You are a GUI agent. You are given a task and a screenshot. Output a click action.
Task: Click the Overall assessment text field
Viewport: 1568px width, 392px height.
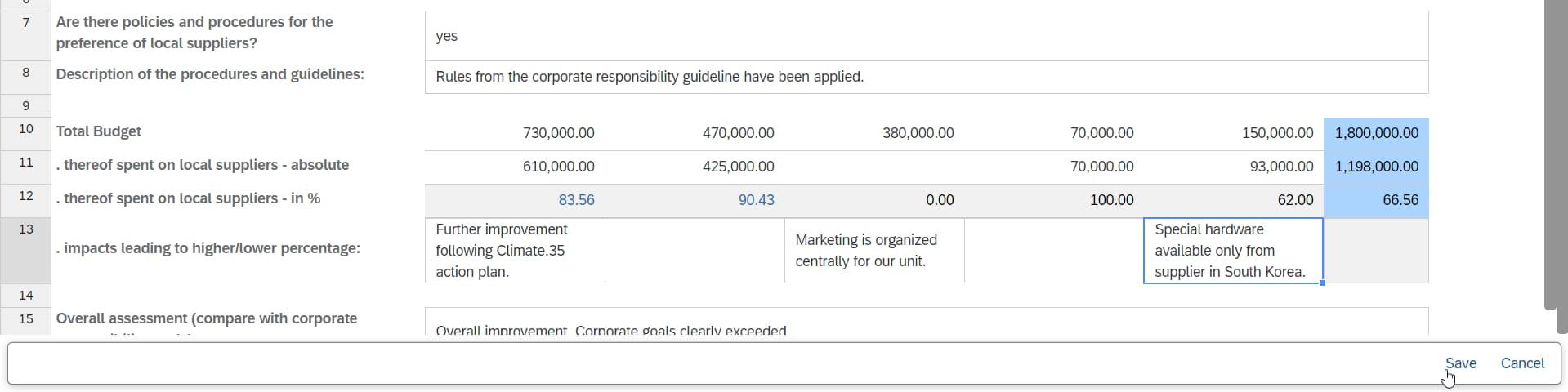pyautogui.click(x=926, y=325)
